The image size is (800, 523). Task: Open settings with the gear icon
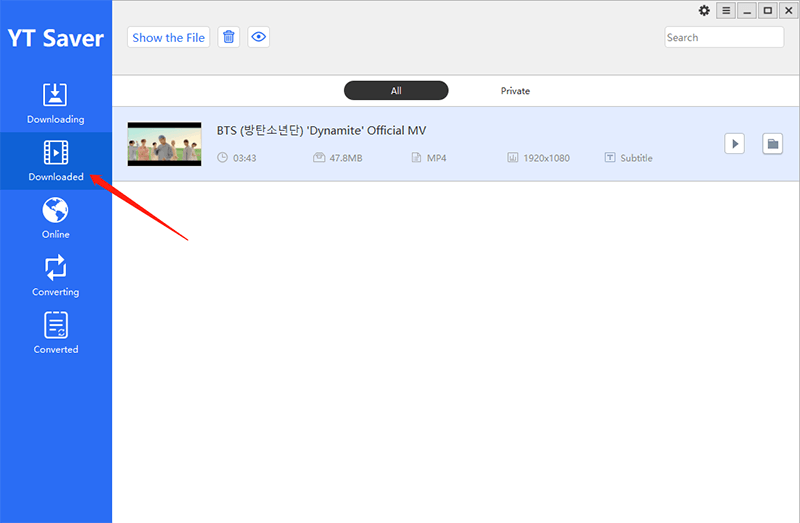704,11
